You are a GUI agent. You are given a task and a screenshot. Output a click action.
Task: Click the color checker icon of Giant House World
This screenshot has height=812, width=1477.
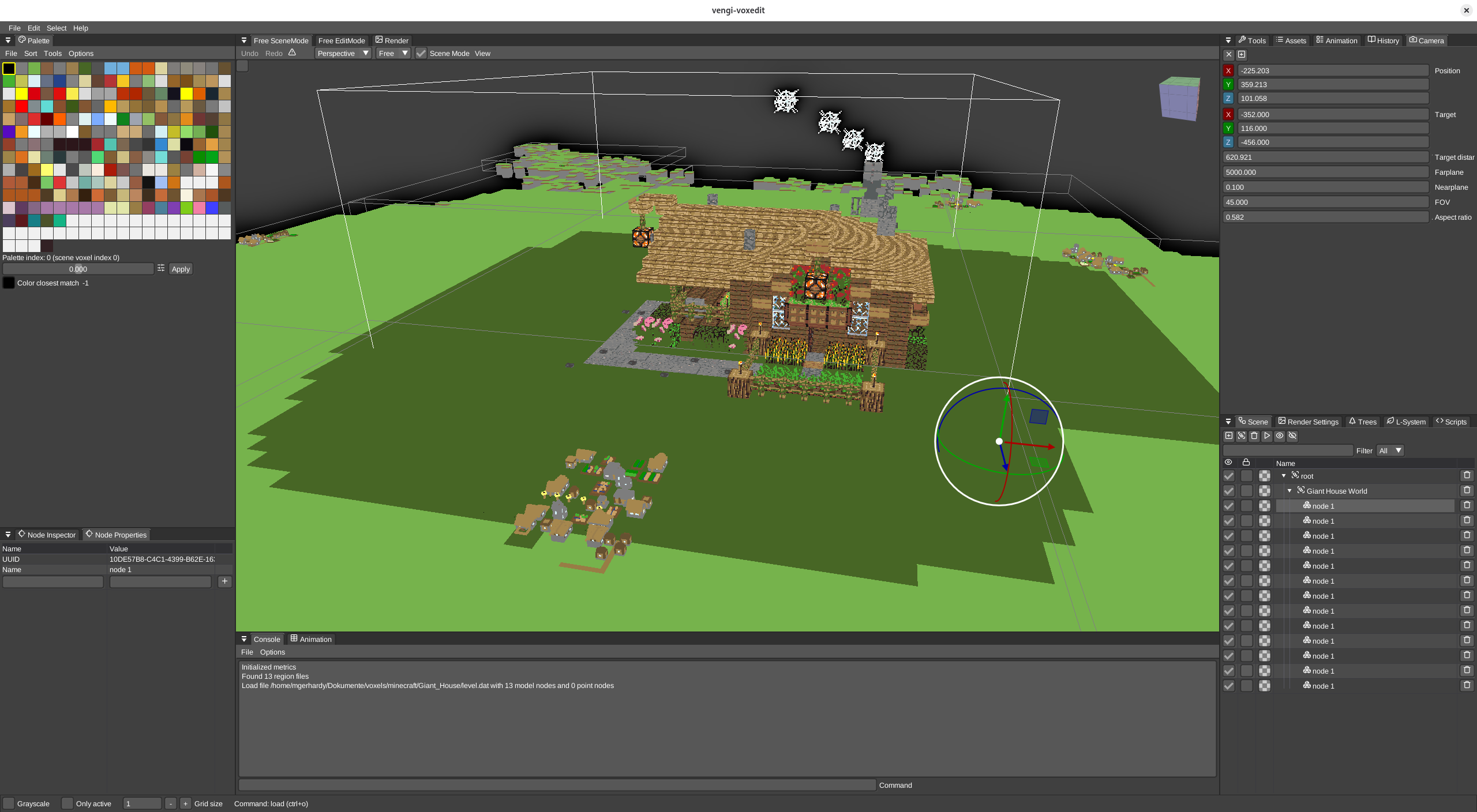(1265, 491)
